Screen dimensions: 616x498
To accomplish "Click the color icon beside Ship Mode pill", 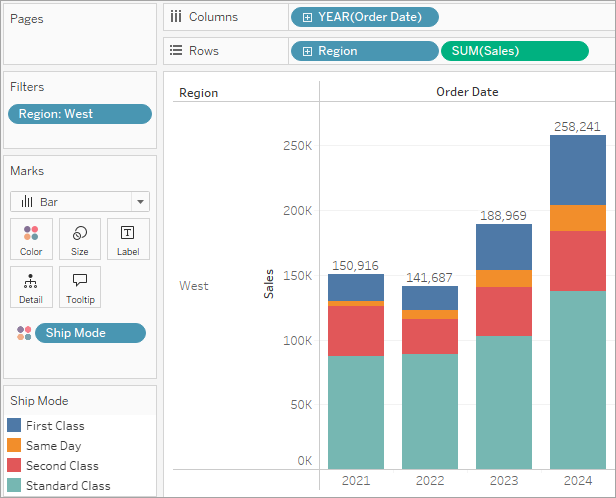I will [24, 333].
